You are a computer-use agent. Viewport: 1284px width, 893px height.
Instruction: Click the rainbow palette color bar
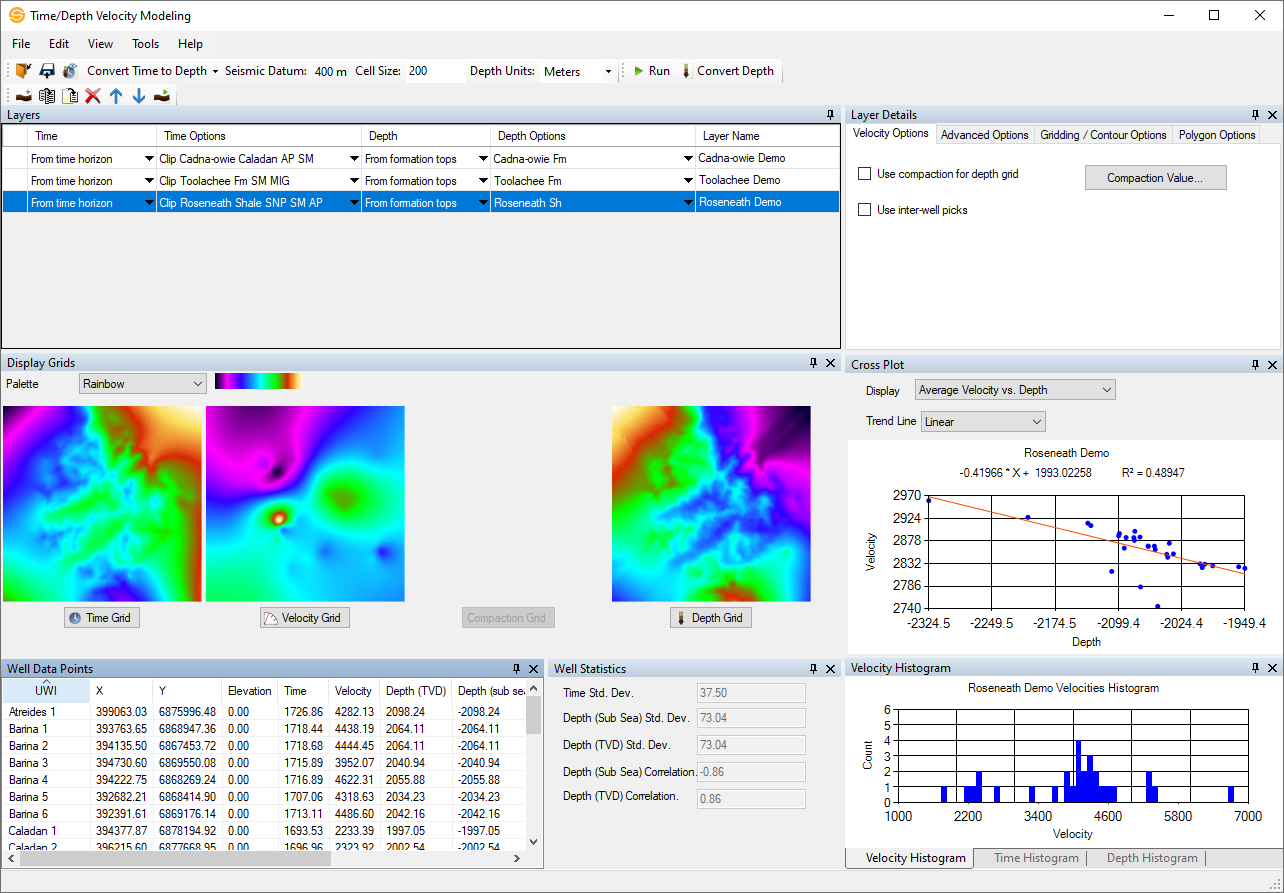pos(258,381)
